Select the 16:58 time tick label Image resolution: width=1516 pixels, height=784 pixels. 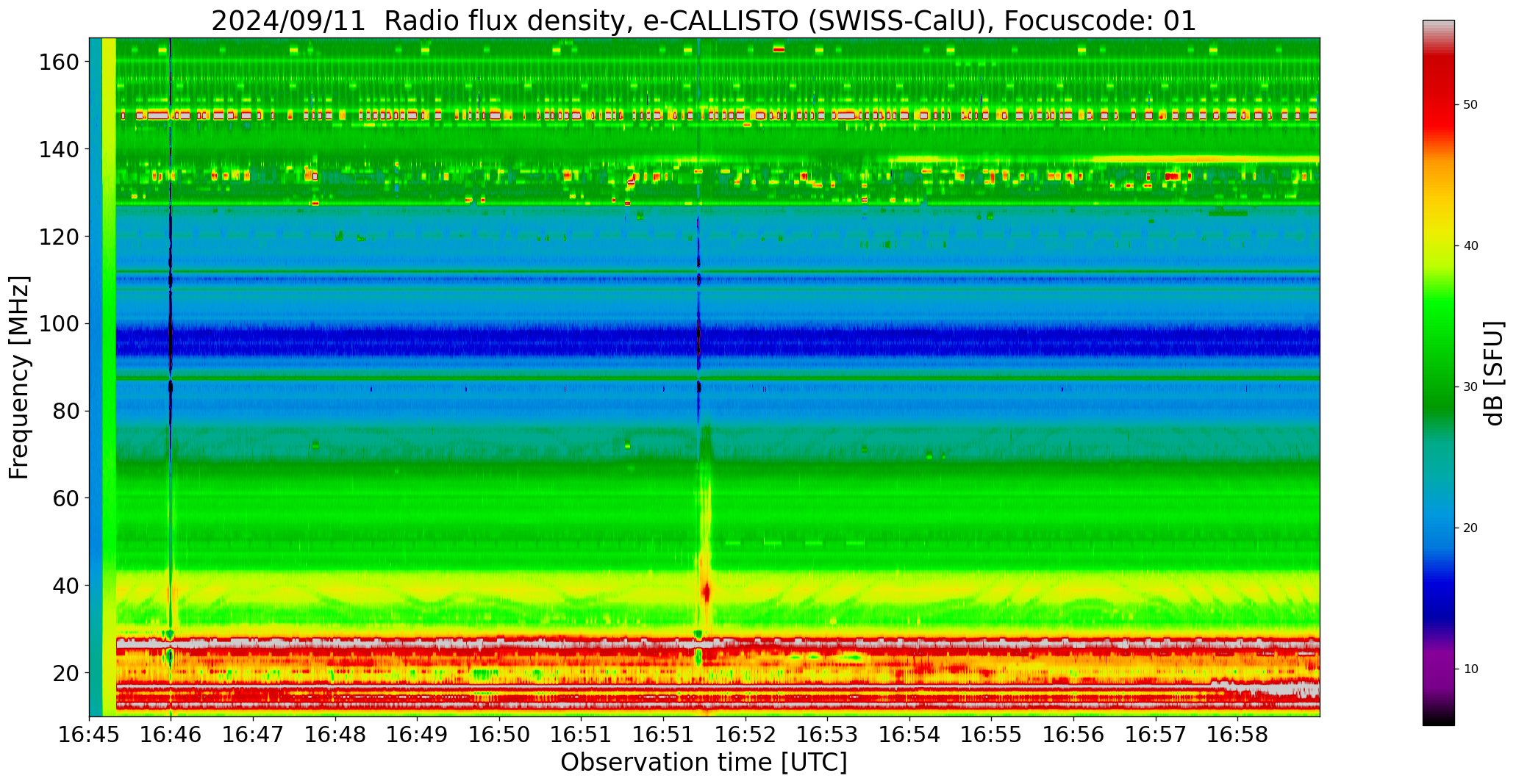(x=1237, y=734)
